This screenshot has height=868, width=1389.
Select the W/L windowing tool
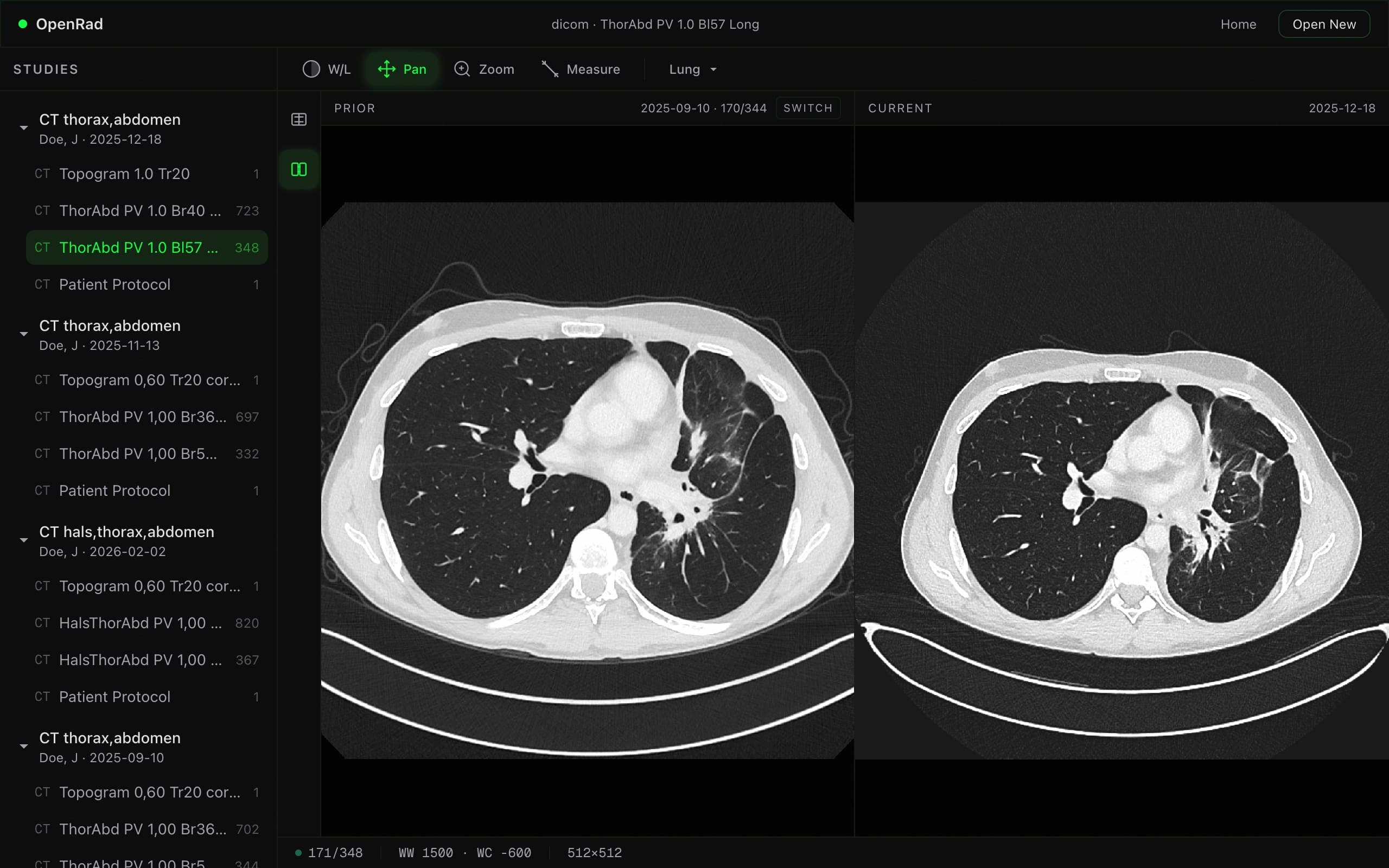coord(325,69)
